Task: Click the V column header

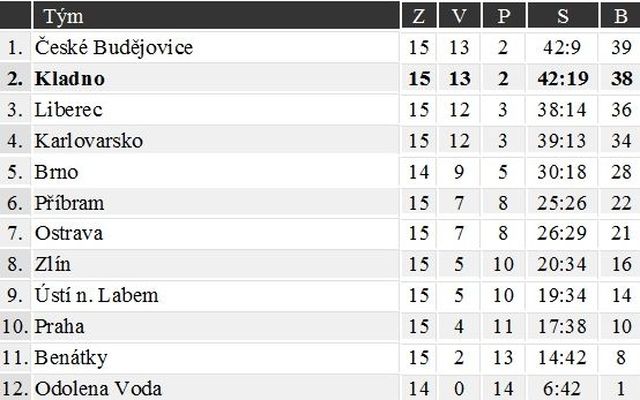Action: [459, 16]
